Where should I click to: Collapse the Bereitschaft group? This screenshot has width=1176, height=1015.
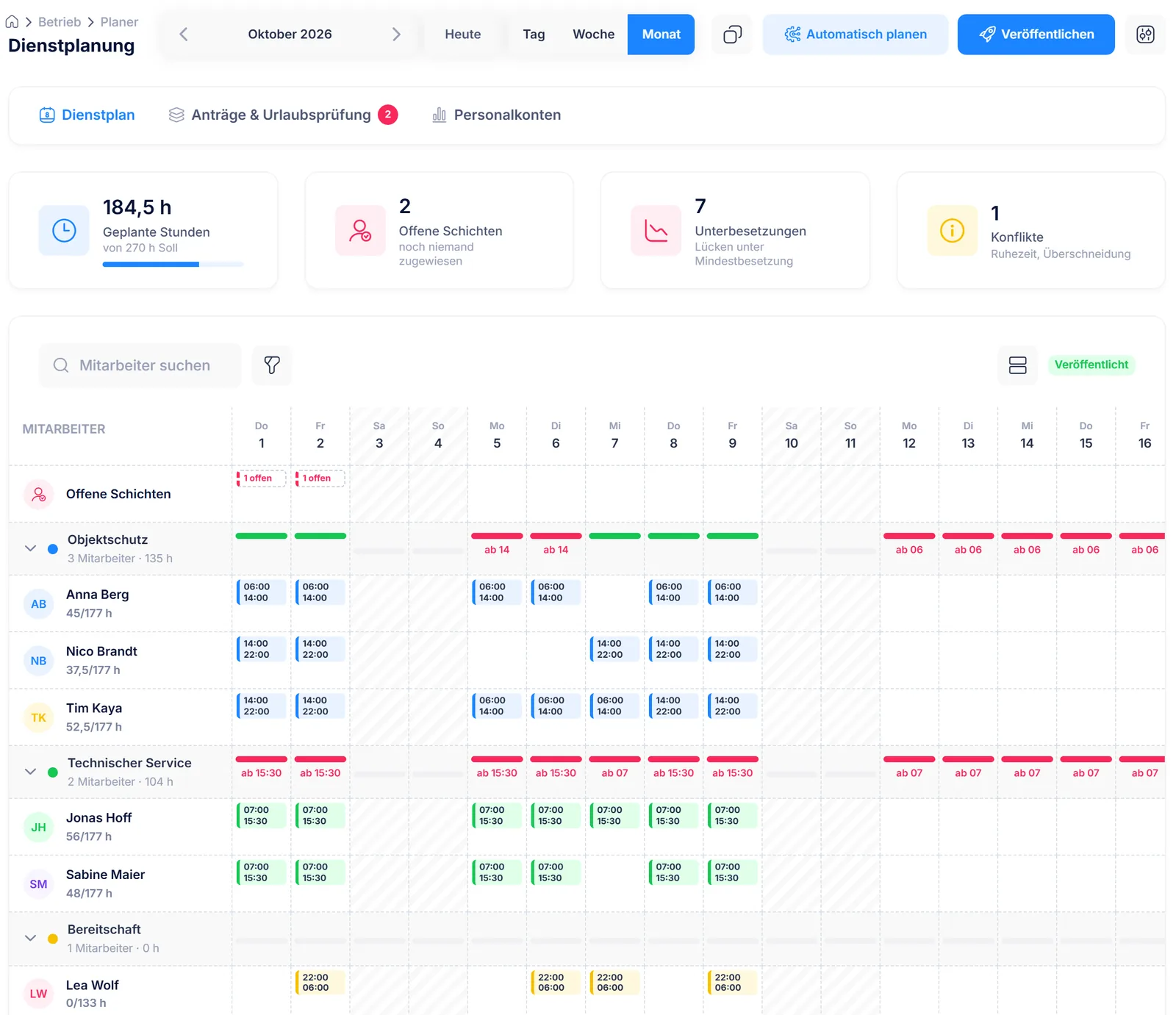coord(30,938)
